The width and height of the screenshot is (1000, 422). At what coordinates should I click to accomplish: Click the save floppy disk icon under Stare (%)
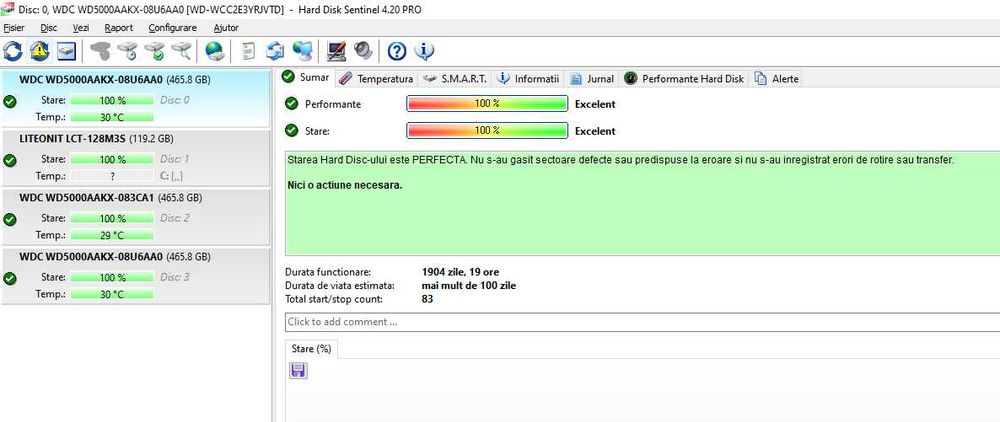tap(298, 370)
